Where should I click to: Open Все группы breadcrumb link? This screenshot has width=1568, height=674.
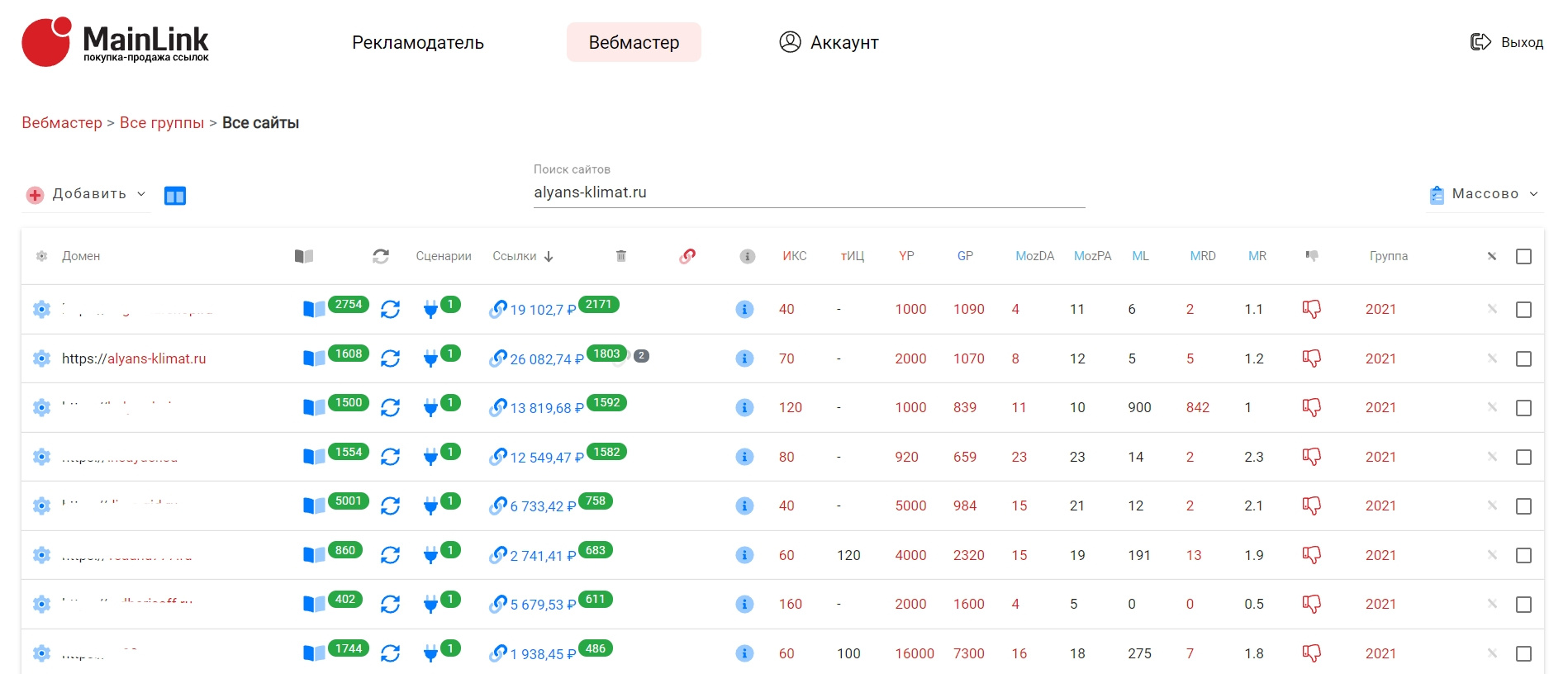click(x=162, y=123)
